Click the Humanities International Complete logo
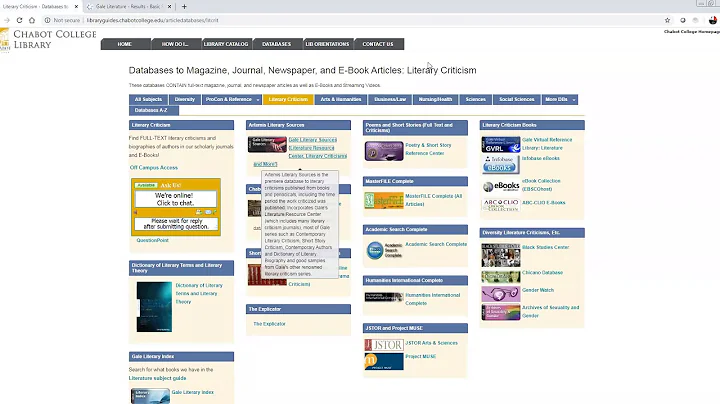The image size is (720, 404). (384, 297)
